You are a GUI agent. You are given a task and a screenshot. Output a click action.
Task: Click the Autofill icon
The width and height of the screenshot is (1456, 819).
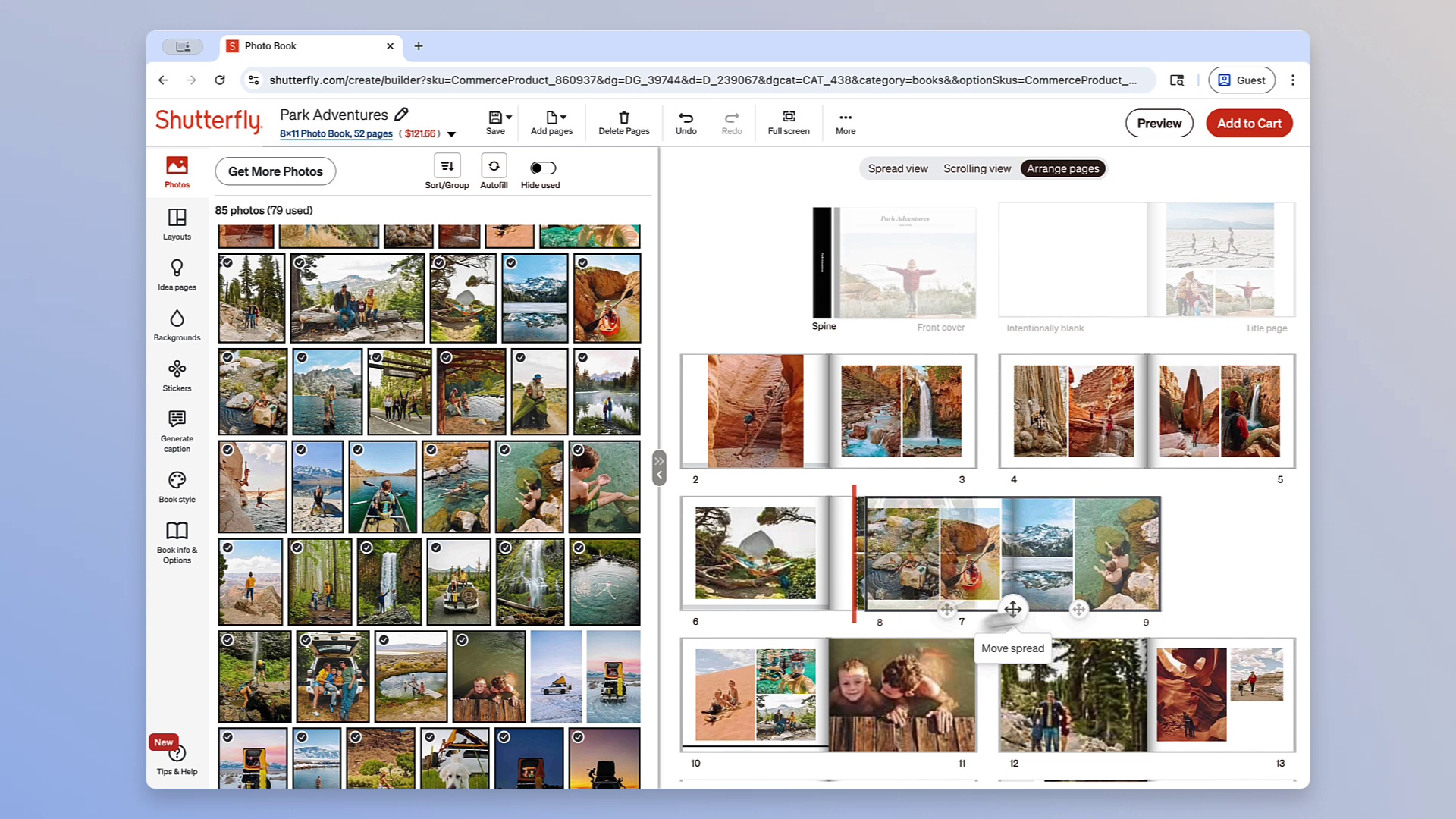(494, 166)
